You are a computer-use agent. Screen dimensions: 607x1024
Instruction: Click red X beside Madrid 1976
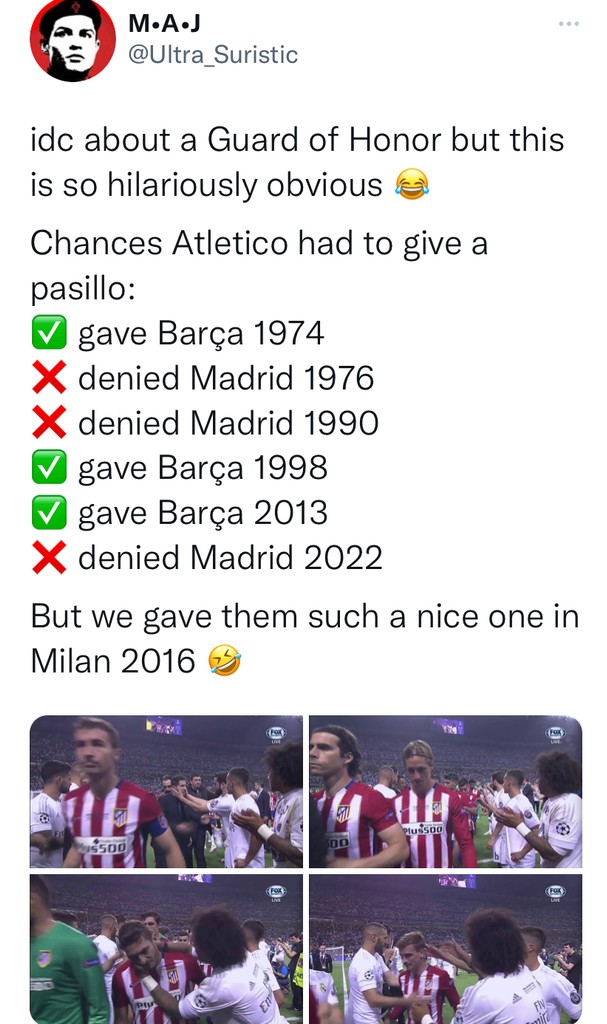pos(49,378)
